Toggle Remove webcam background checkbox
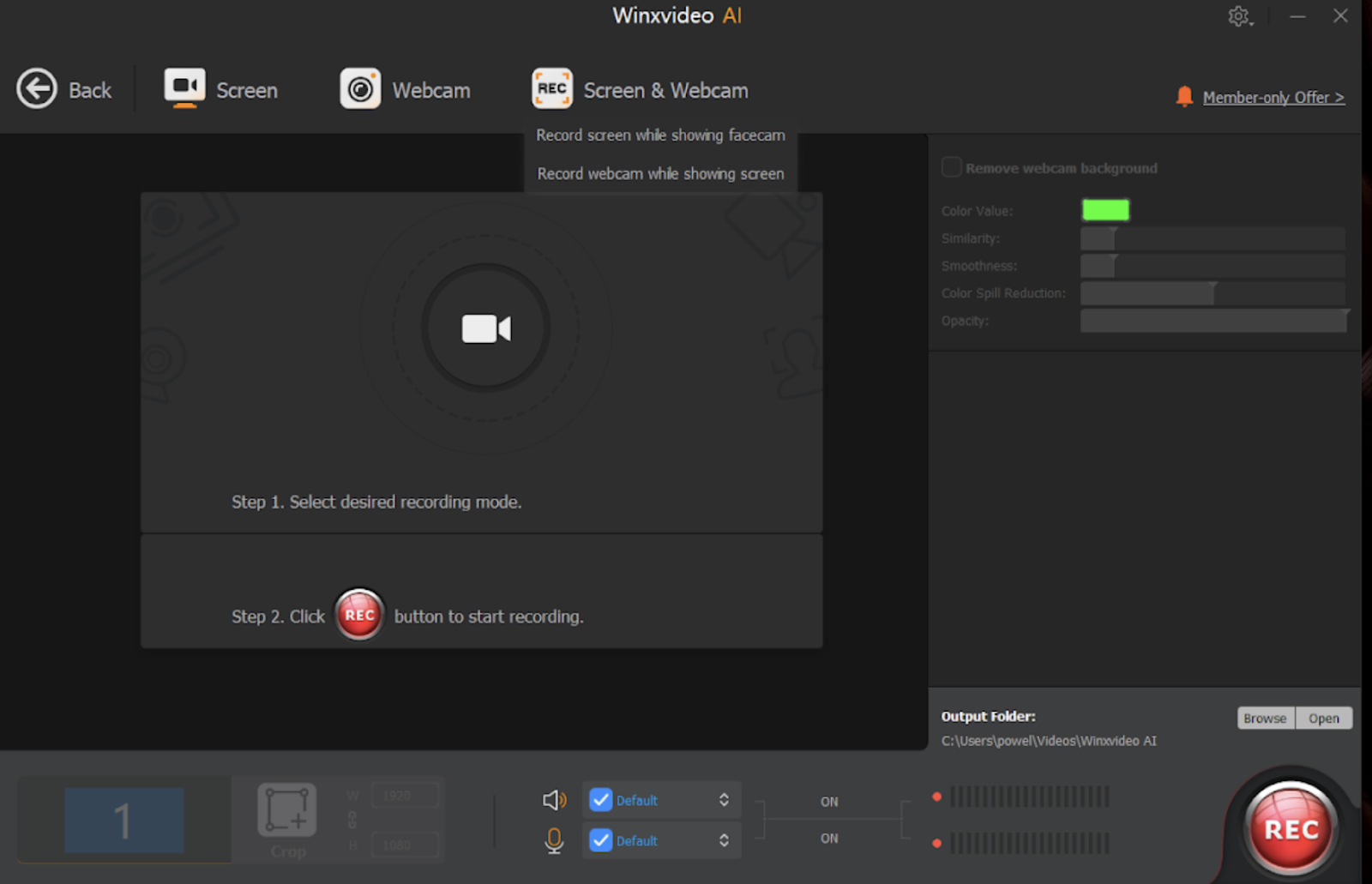The width and height of the screenshot is (1372, 884). click(x=952, y=167)
